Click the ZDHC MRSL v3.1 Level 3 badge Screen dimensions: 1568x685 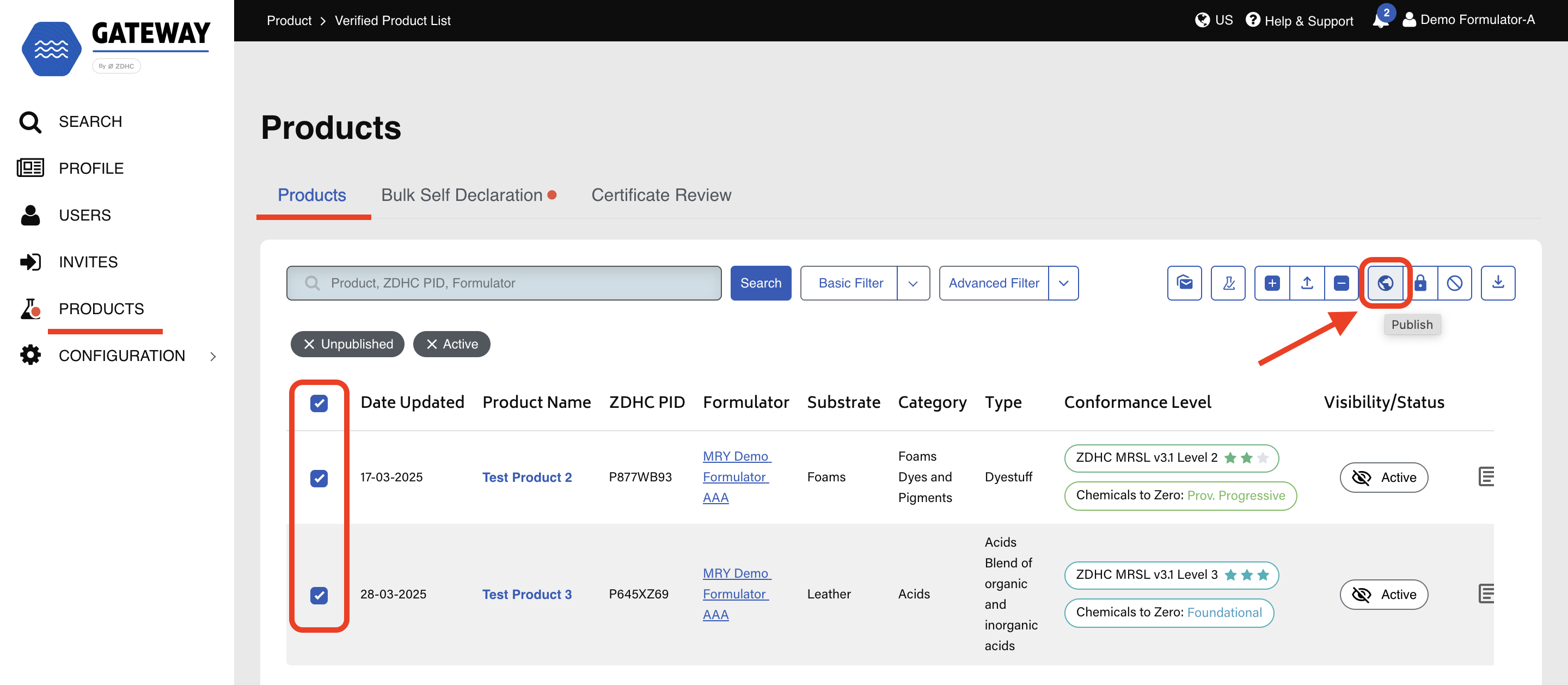click(1171, 575)
